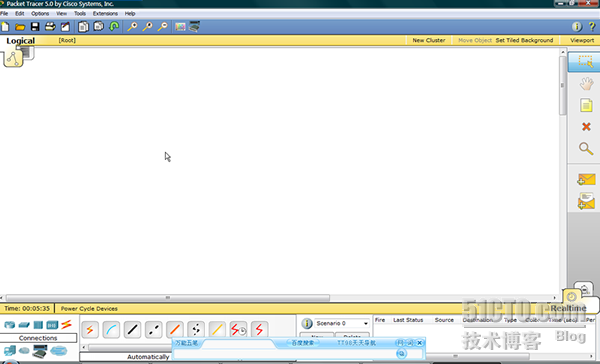The image size is (600, 364).
Task: Open the Tools menu
Action: pos(80,13)
